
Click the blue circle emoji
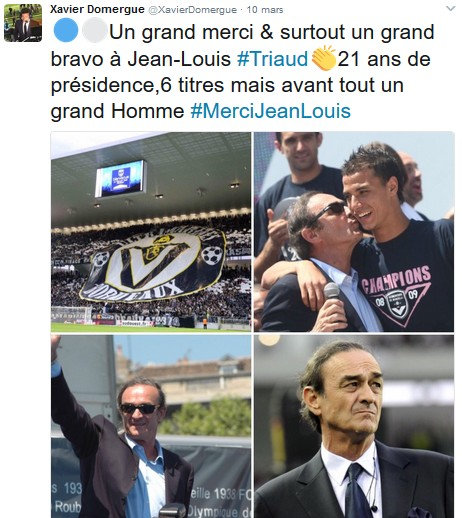point(66,30)
